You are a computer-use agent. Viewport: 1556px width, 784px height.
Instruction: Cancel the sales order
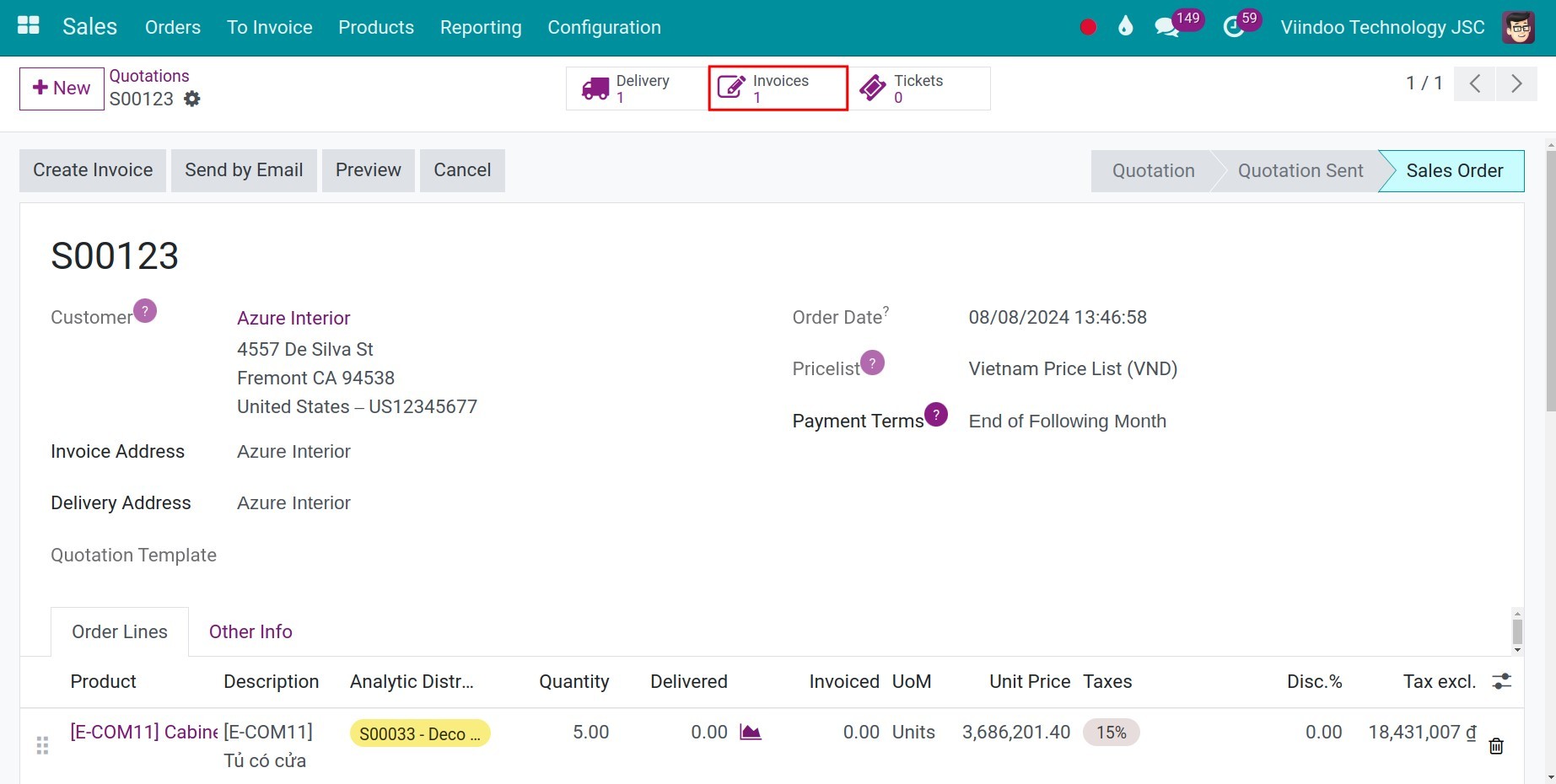pyautogui.click(x=462, y=170)
